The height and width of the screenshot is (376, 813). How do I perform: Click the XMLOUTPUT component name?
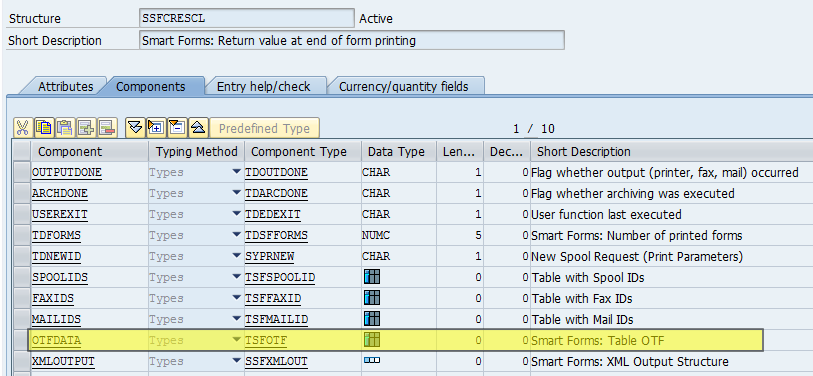[x=63, y=361]
